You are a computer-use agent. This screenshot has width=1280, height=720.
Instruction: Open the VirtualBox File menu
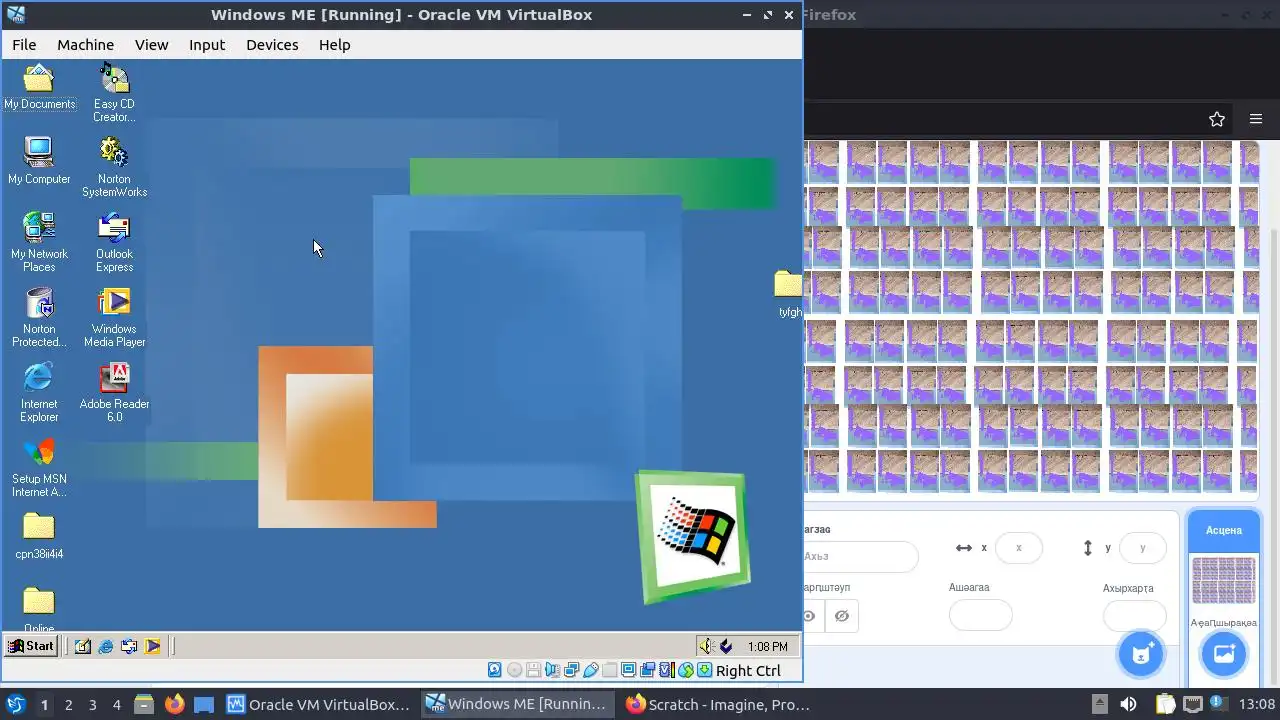(x=24, y=44)
